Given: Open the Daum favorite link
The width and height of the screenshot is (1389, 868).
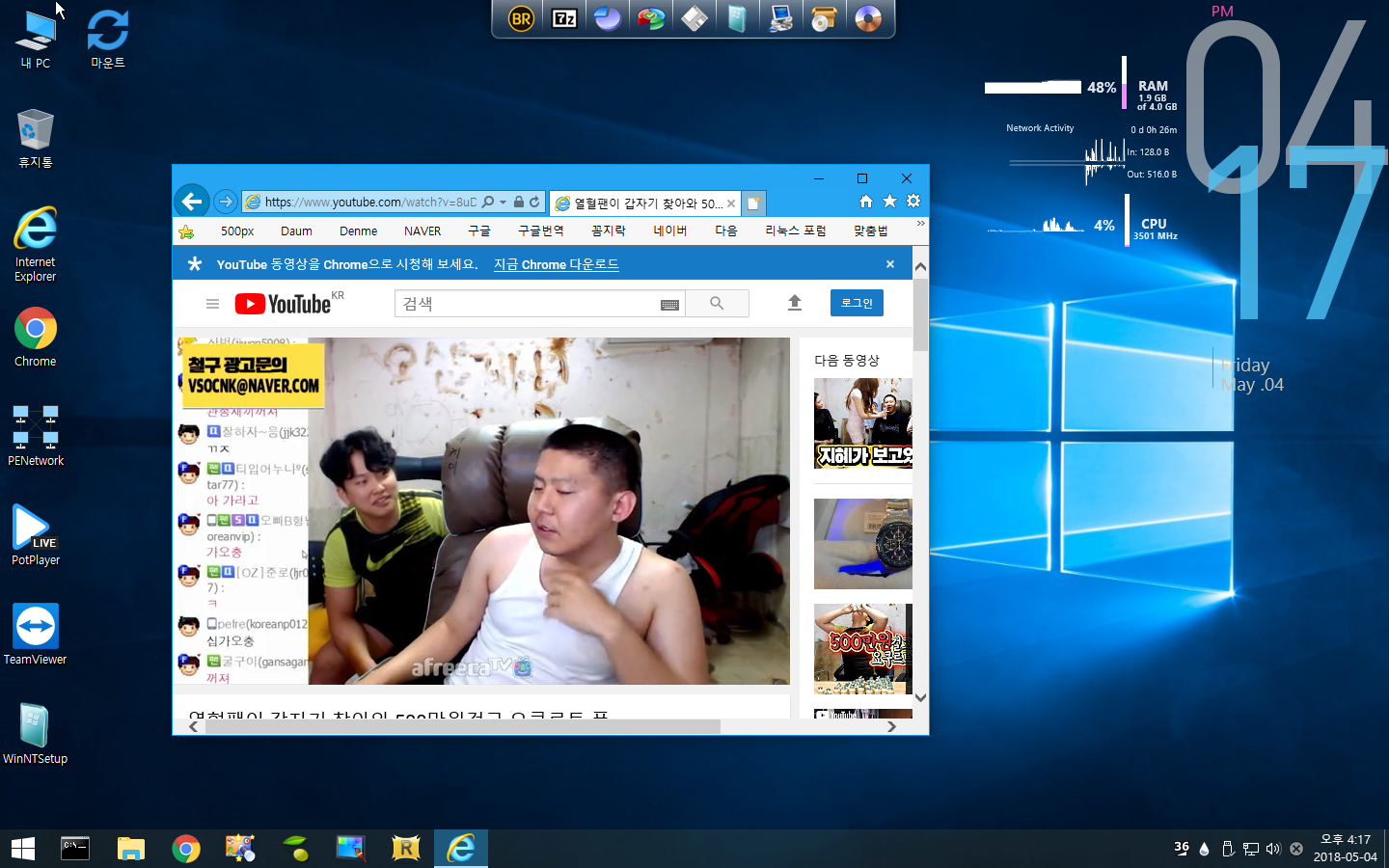Looking at the screenshot, I should click(x=296, y=231).
